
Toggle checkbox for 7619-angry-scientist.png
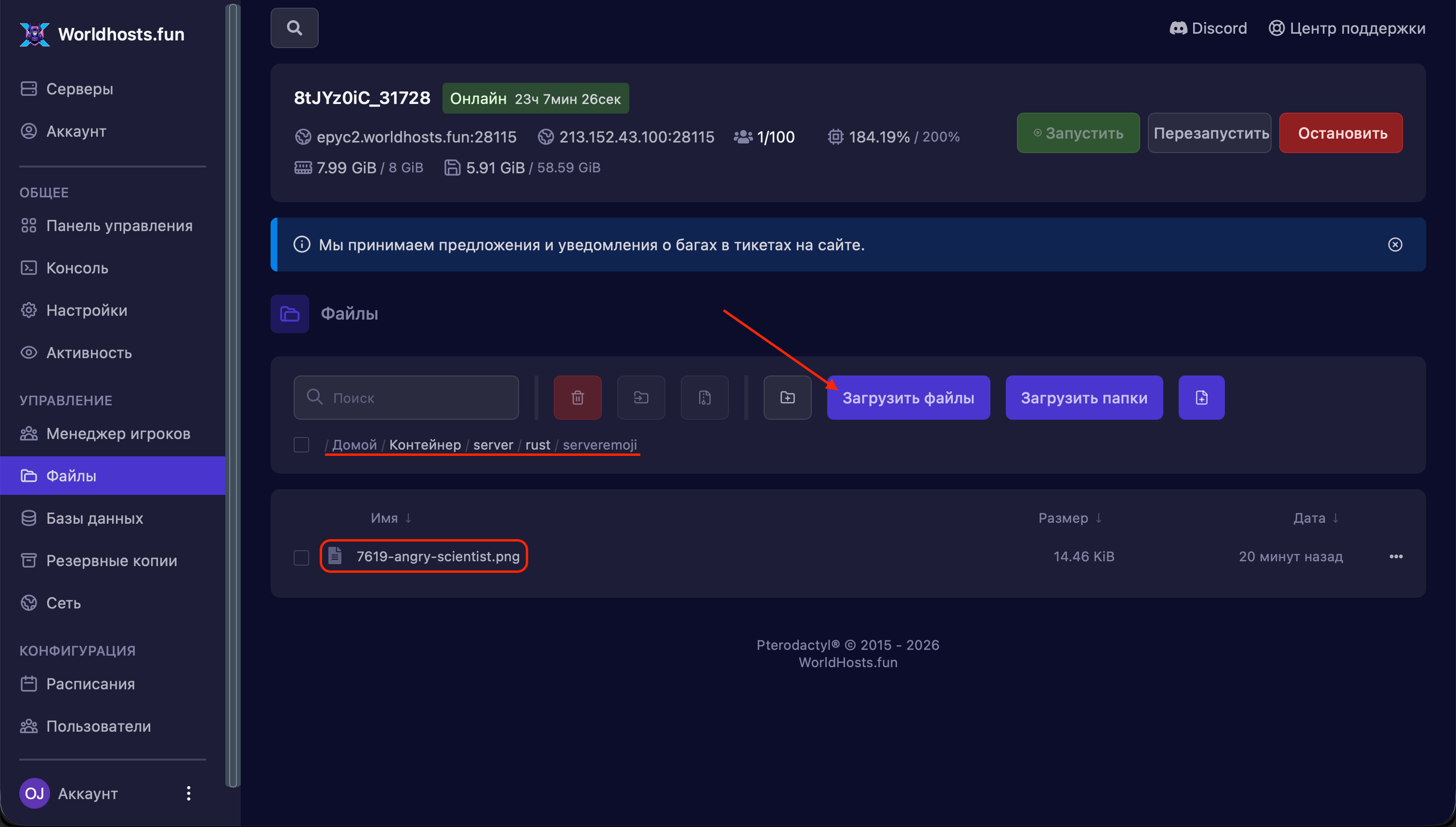pyautogui.click(x=301, y=557)
